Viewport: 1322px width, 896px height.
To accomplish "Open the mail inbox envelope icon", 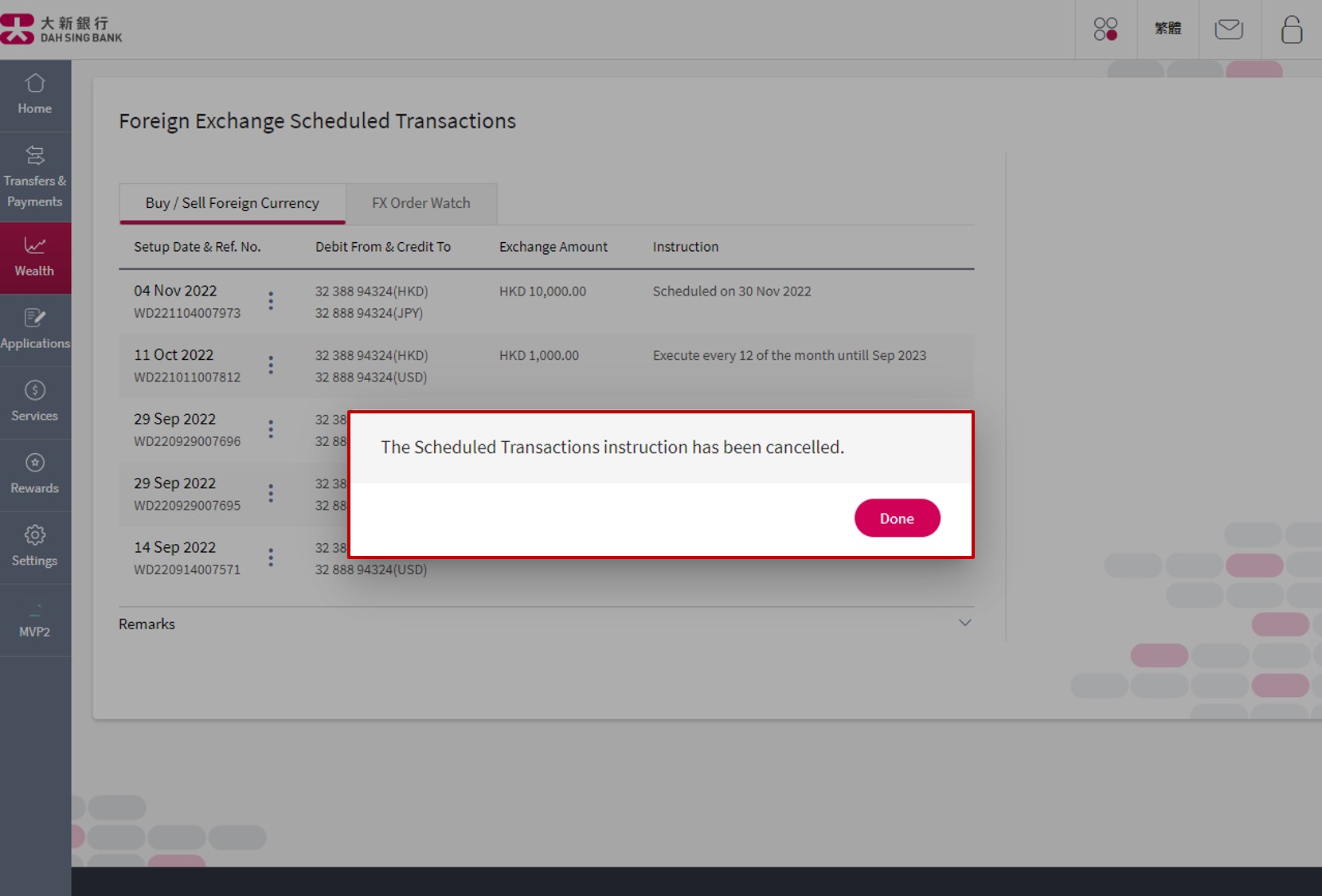I will 1229,29.
